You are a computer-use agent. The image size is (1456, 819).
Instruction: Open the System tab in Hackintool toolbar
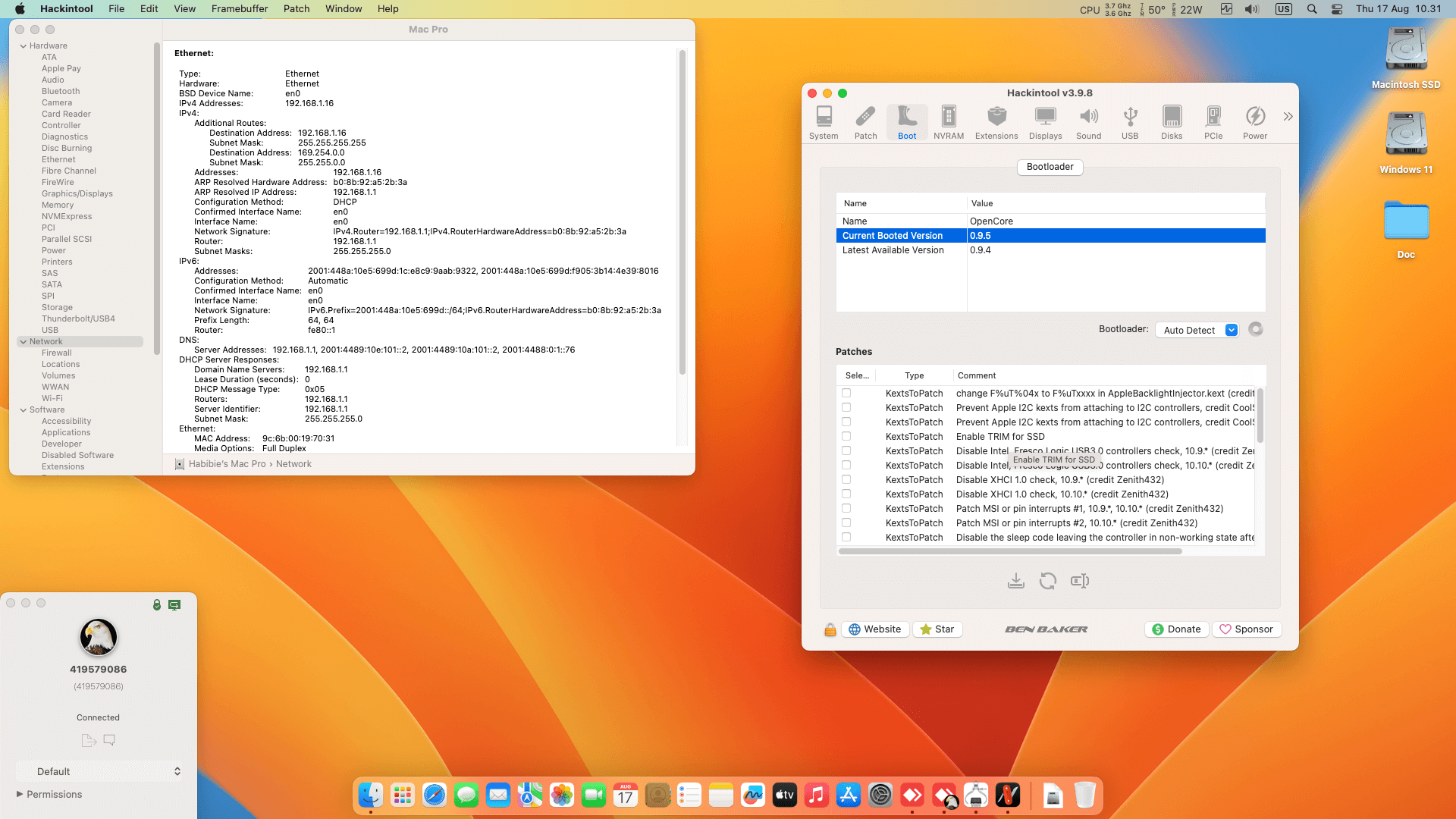click(x=824, y=123)
